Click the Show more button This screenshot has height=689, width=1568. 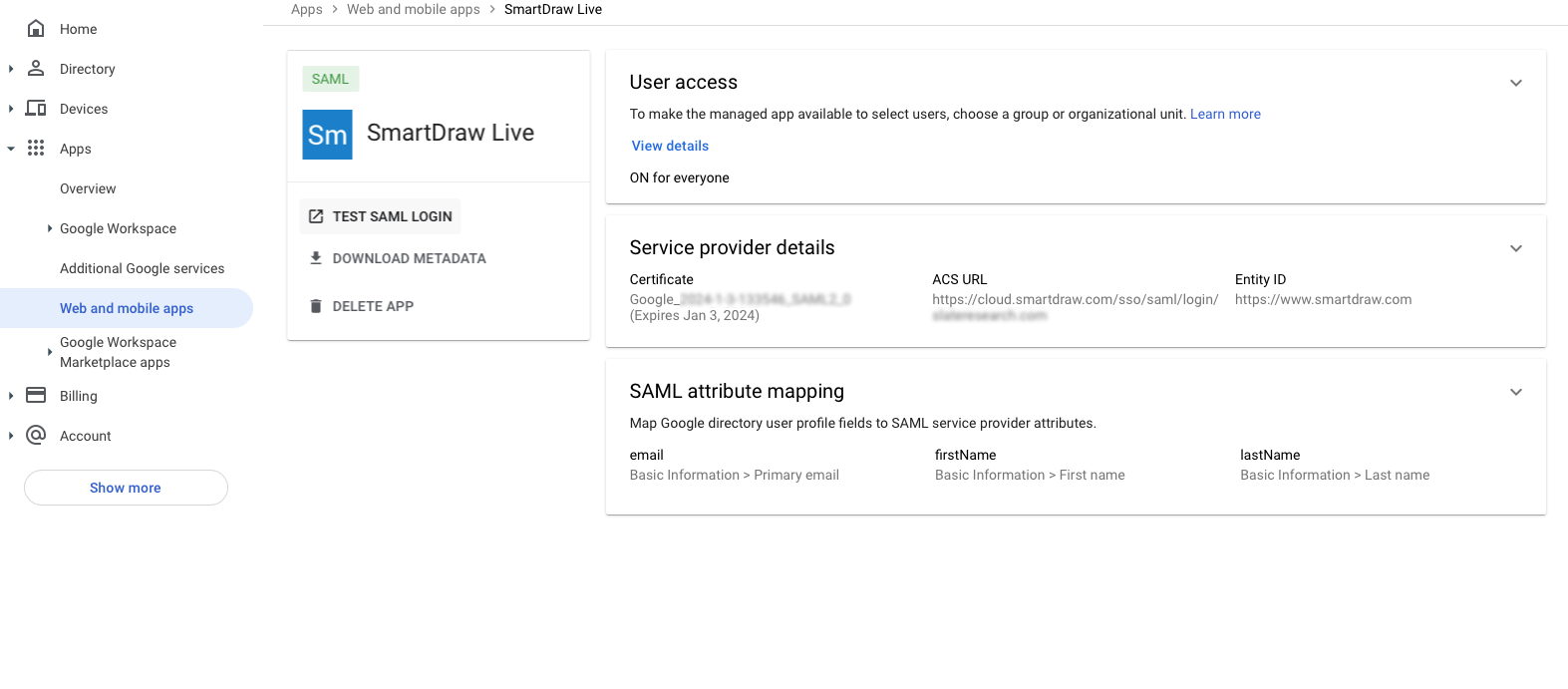click(x=126, y=488)
